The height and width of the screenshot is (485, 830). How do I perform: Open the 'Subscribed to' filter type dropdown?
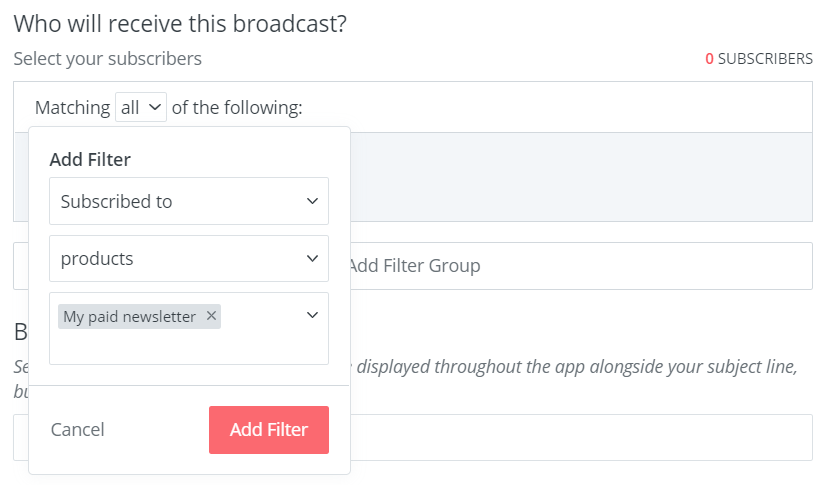pyautogui.click(x=188, y=201)
